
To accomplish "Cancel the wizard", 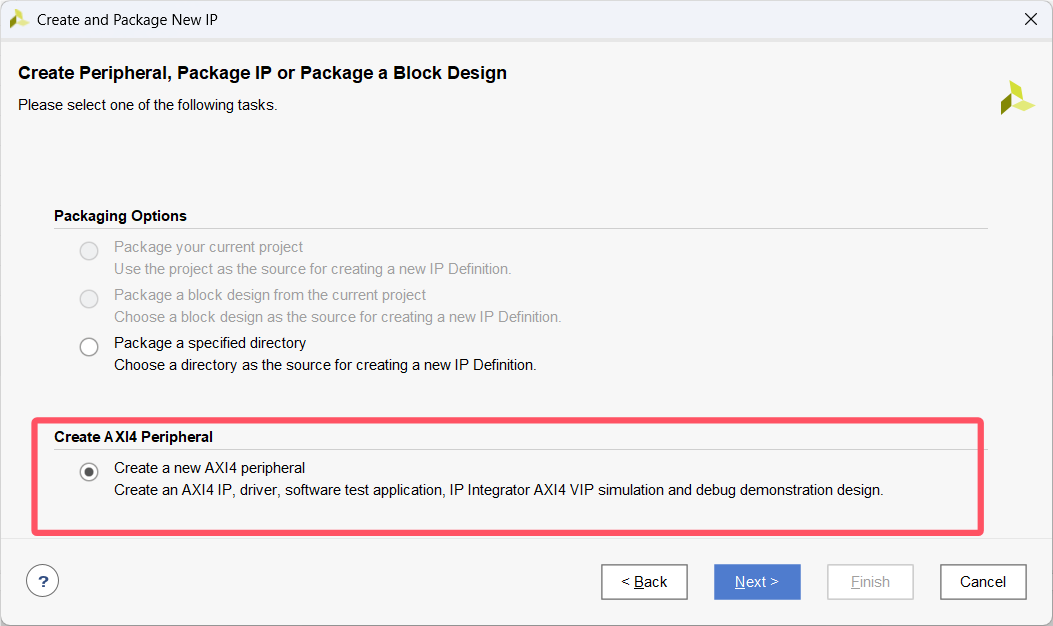I will (983, 582).
